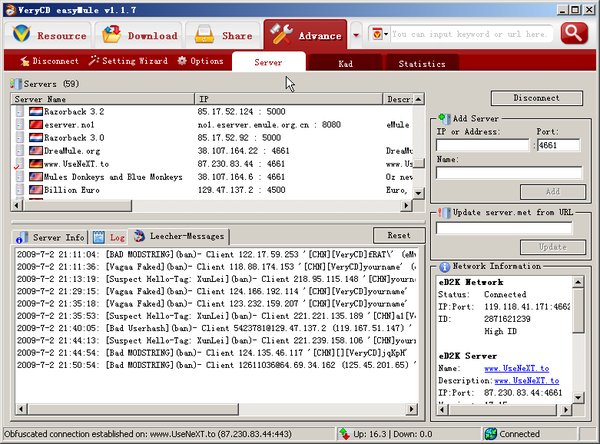Open the Setting Wizard
Viewport: 600px width, 444px height.
pyautogui.click(x=128, y=61)
